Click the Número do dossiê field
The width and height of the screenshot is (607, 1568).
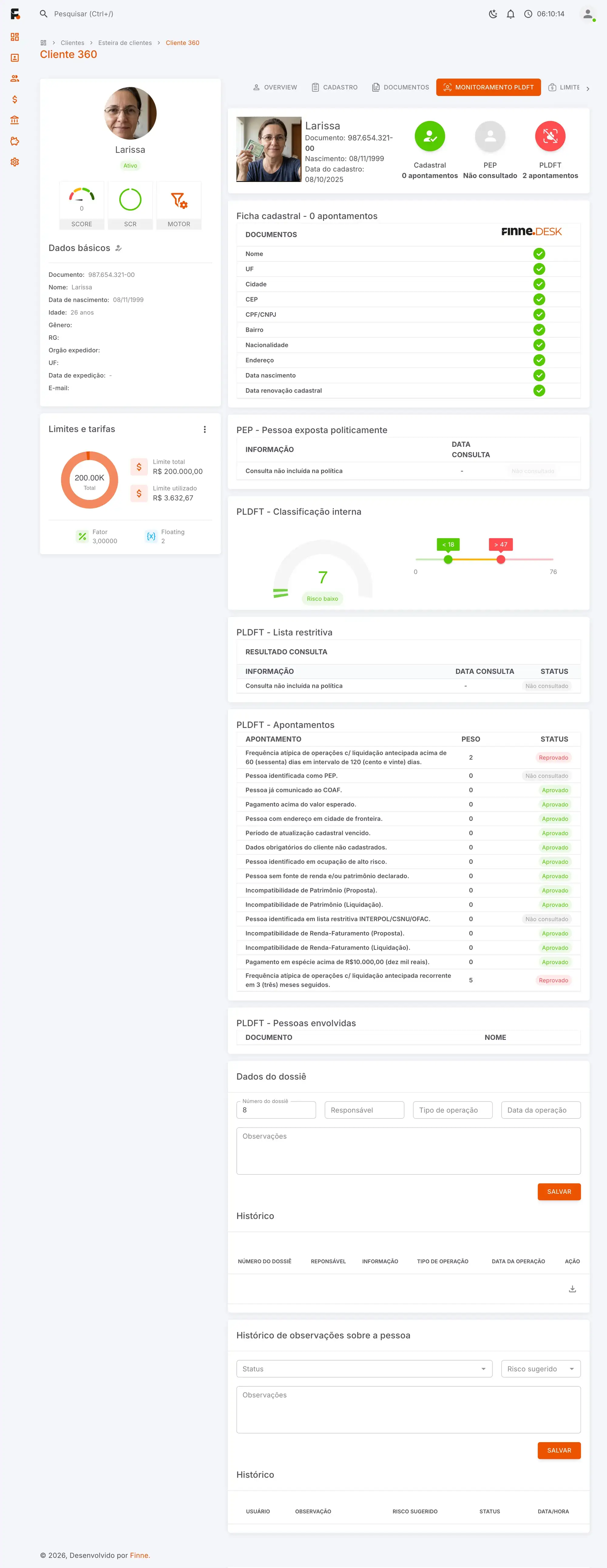(x=276, y=1110)
